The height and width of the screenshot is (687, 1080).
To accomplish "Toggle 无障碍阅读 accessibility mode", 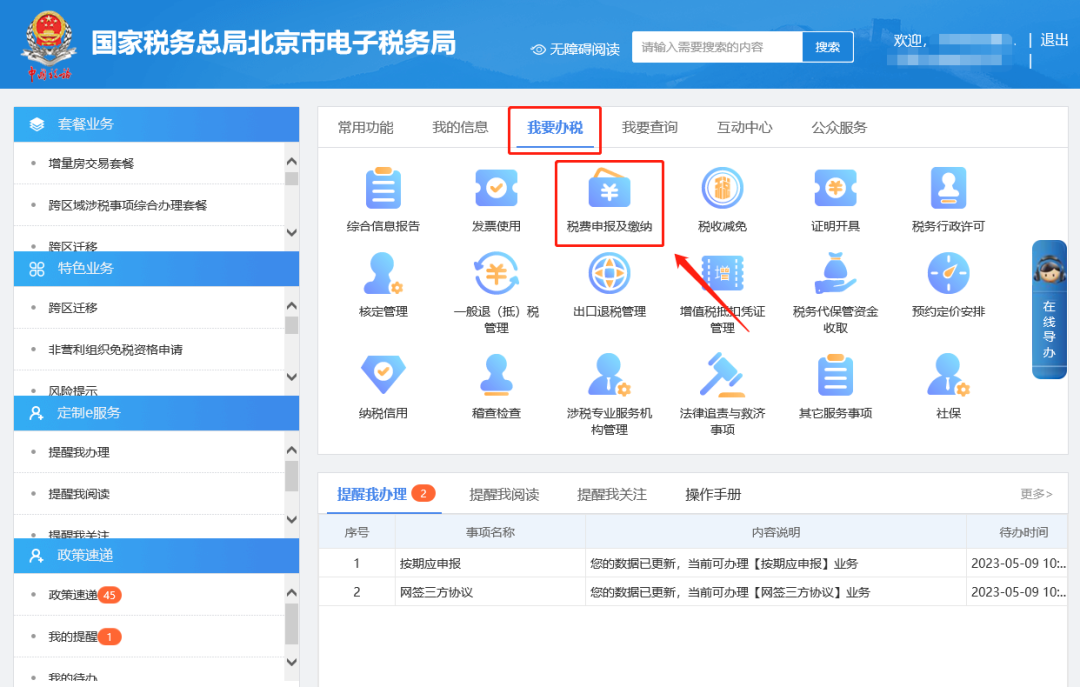I will 576,49.
